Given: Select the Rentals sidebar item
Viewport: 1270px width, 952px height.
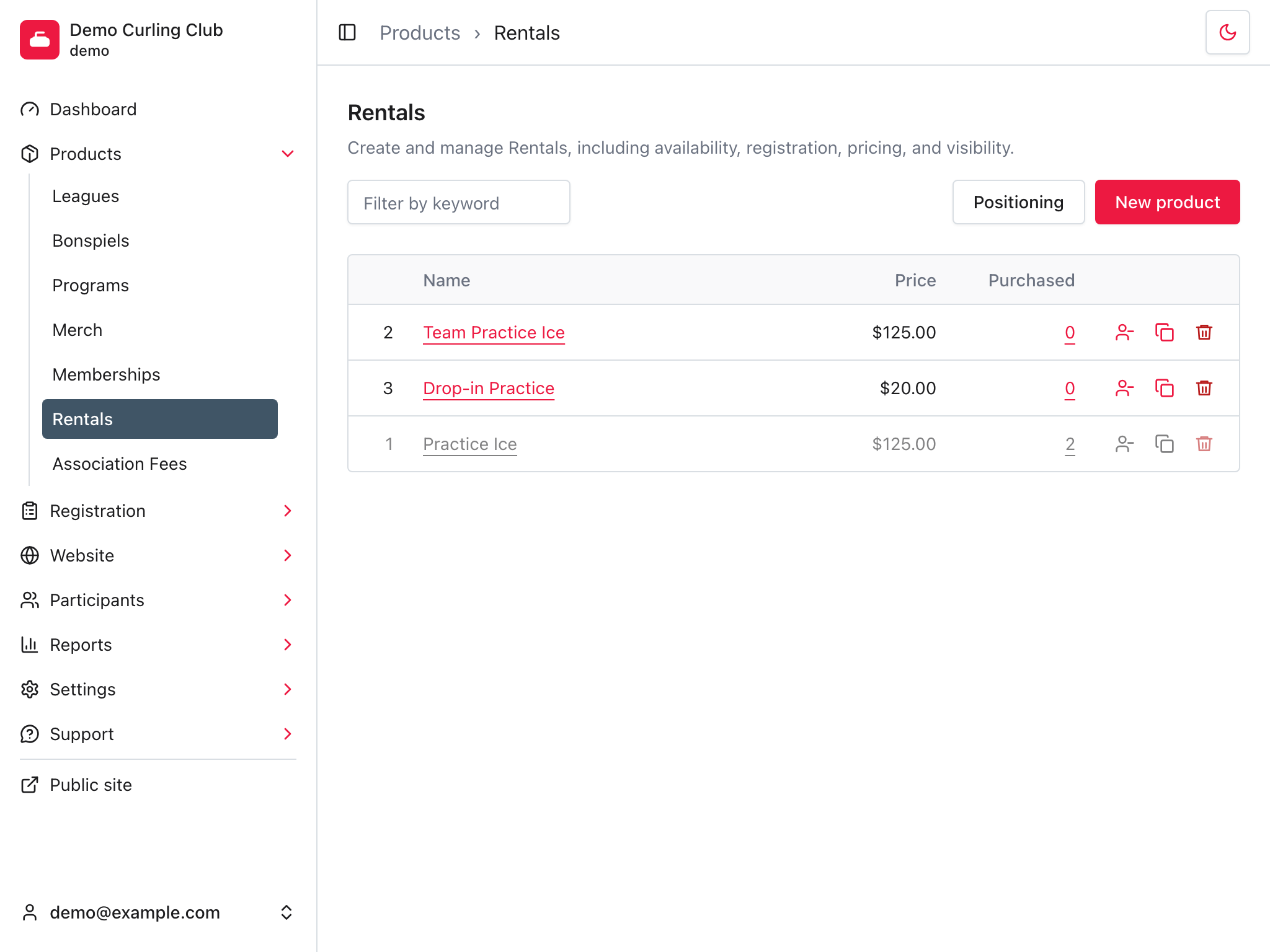Looking at the screenshot, I should coord(160,419).
